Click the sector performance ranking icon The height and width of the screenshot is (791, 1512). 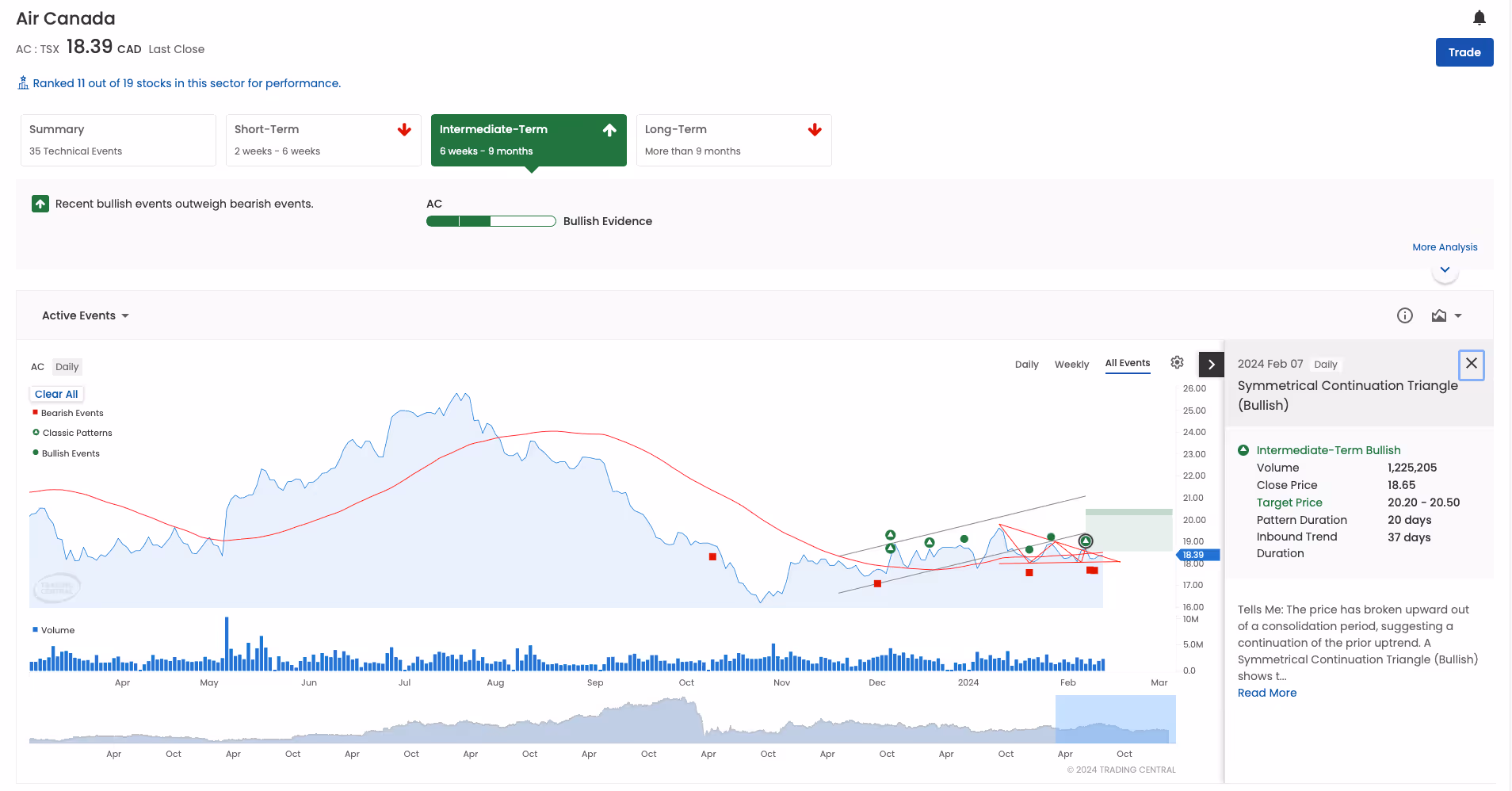click(22, 82)
